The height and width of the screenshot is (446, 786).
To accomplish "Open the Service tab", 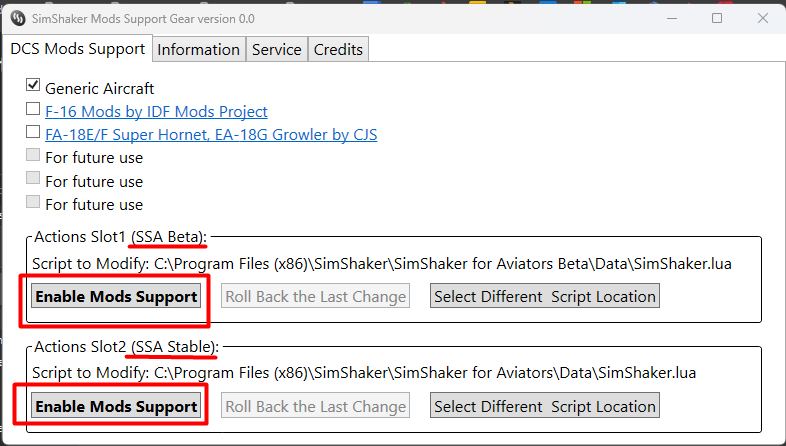I will tap(277, 50).
